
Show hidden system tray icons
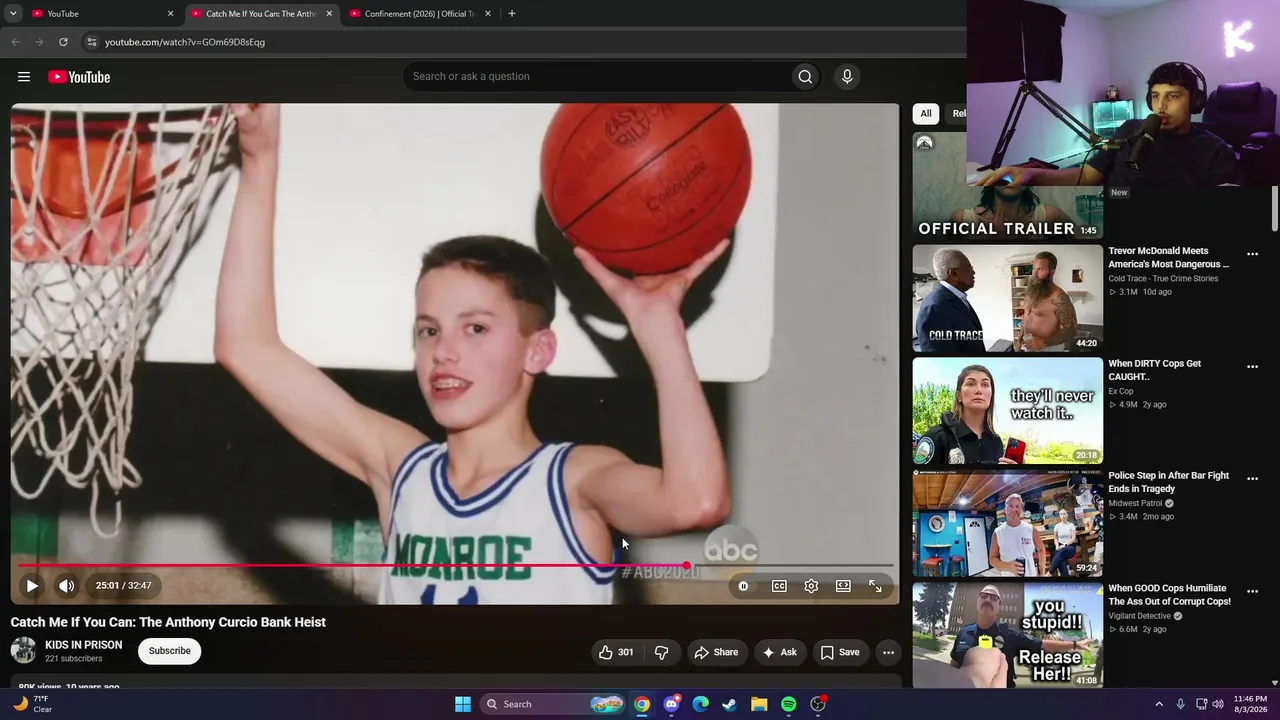(1159, 704)
